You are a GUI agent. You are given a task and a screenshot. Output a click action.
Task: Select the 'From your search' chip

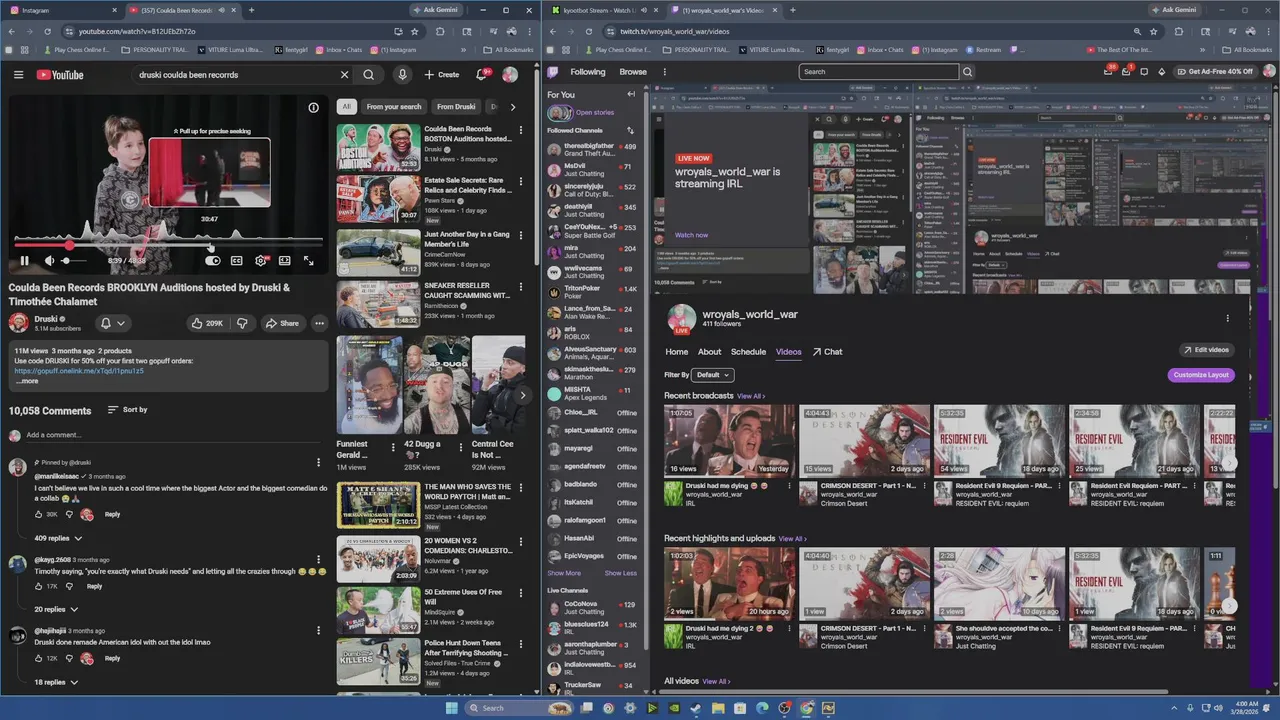click(x=394, y=107)
